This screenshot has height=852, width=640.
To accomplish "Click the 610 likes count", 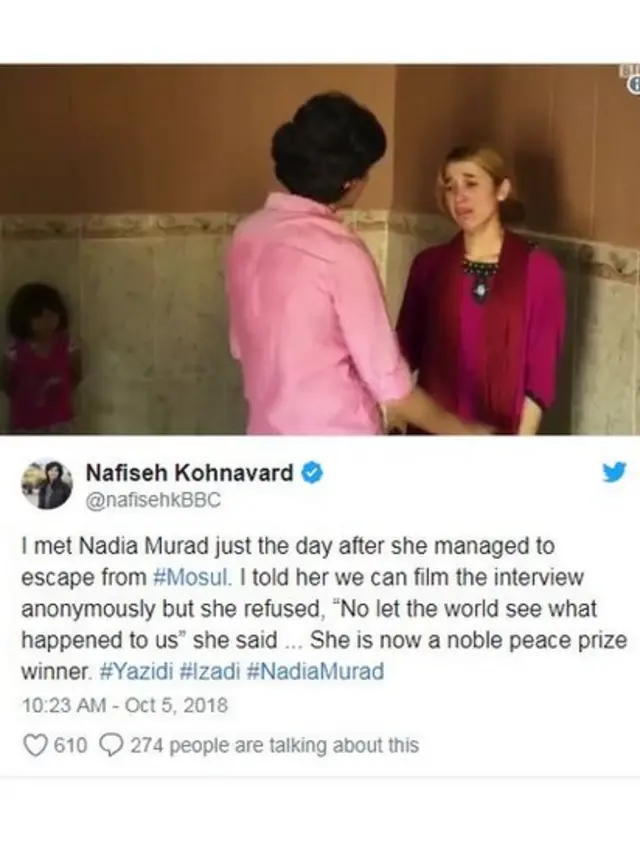I will click(71, 746).
